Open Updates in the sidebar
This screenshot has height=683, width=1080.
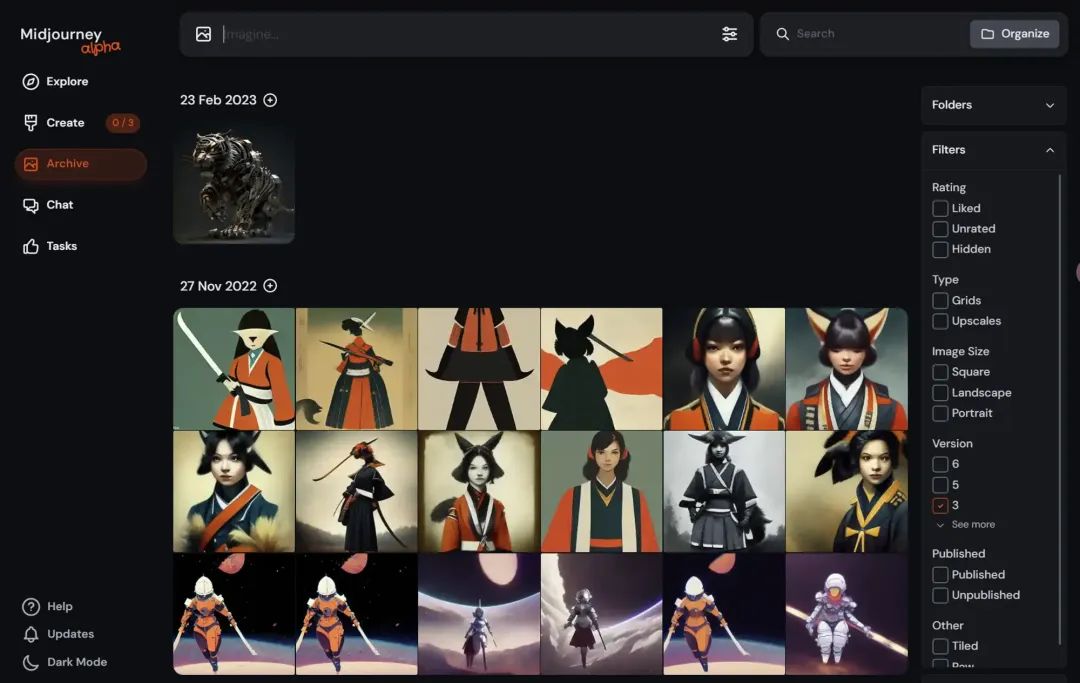coord(70,634)
